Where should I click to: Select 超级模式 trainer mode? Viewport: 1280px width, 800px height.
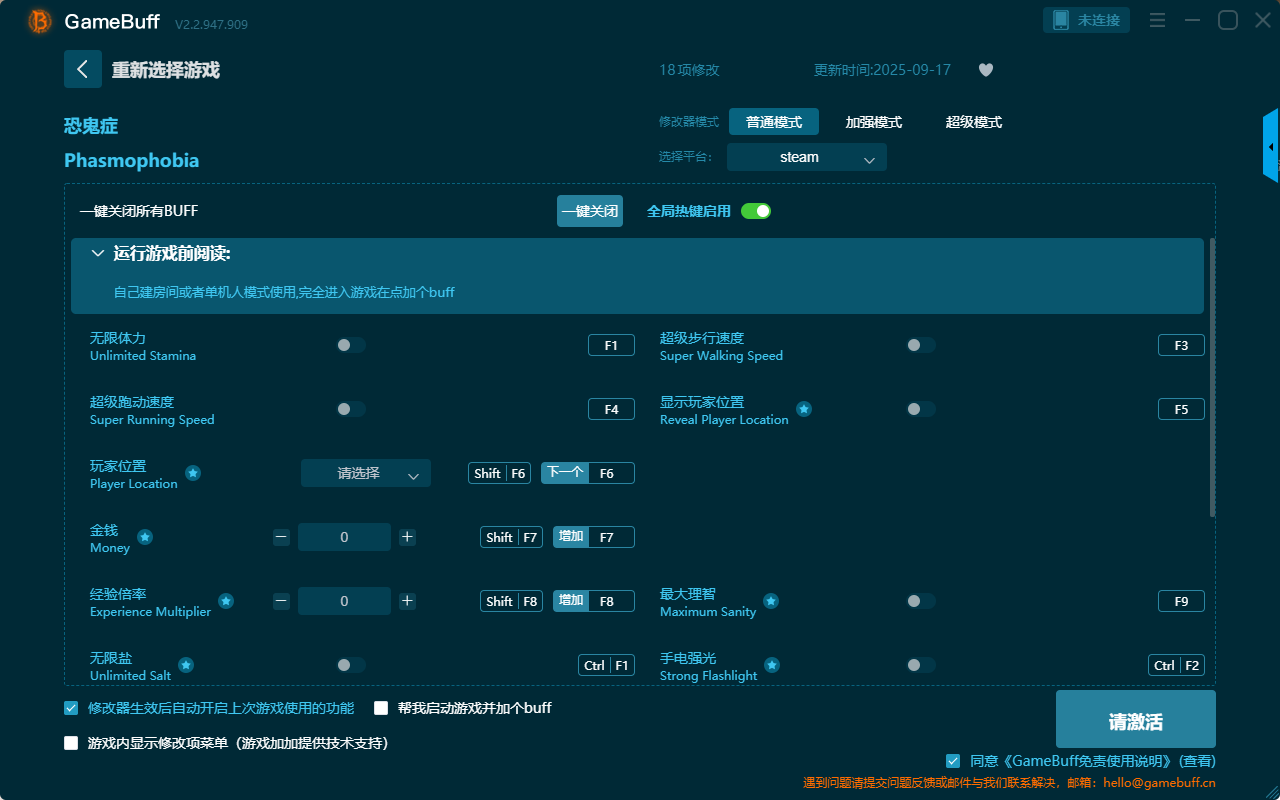pos(974,122)
